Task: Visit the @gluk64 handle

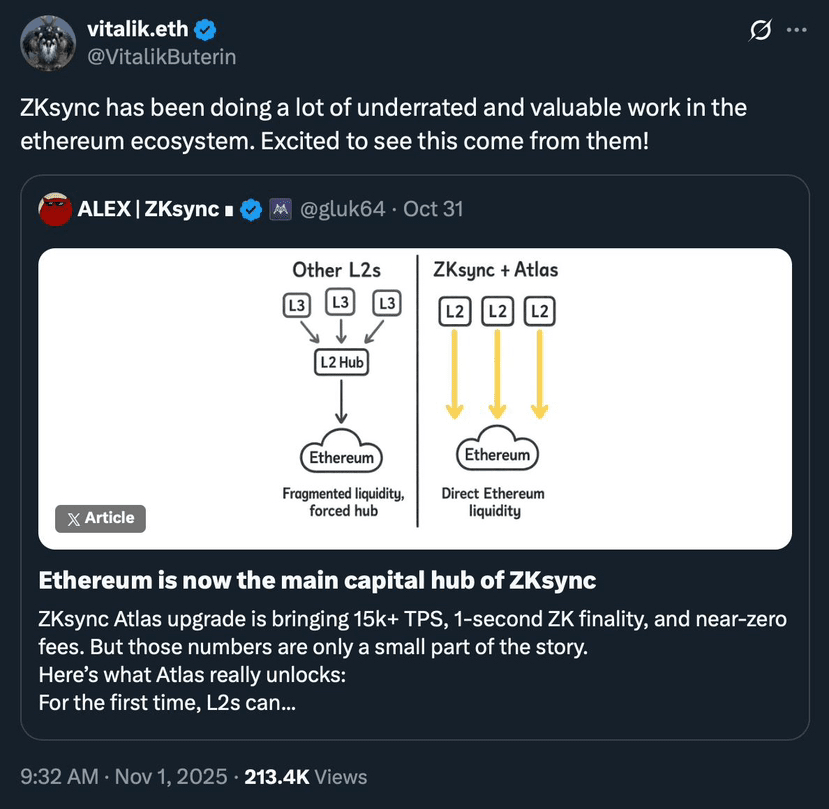Action: coord(343,210)
